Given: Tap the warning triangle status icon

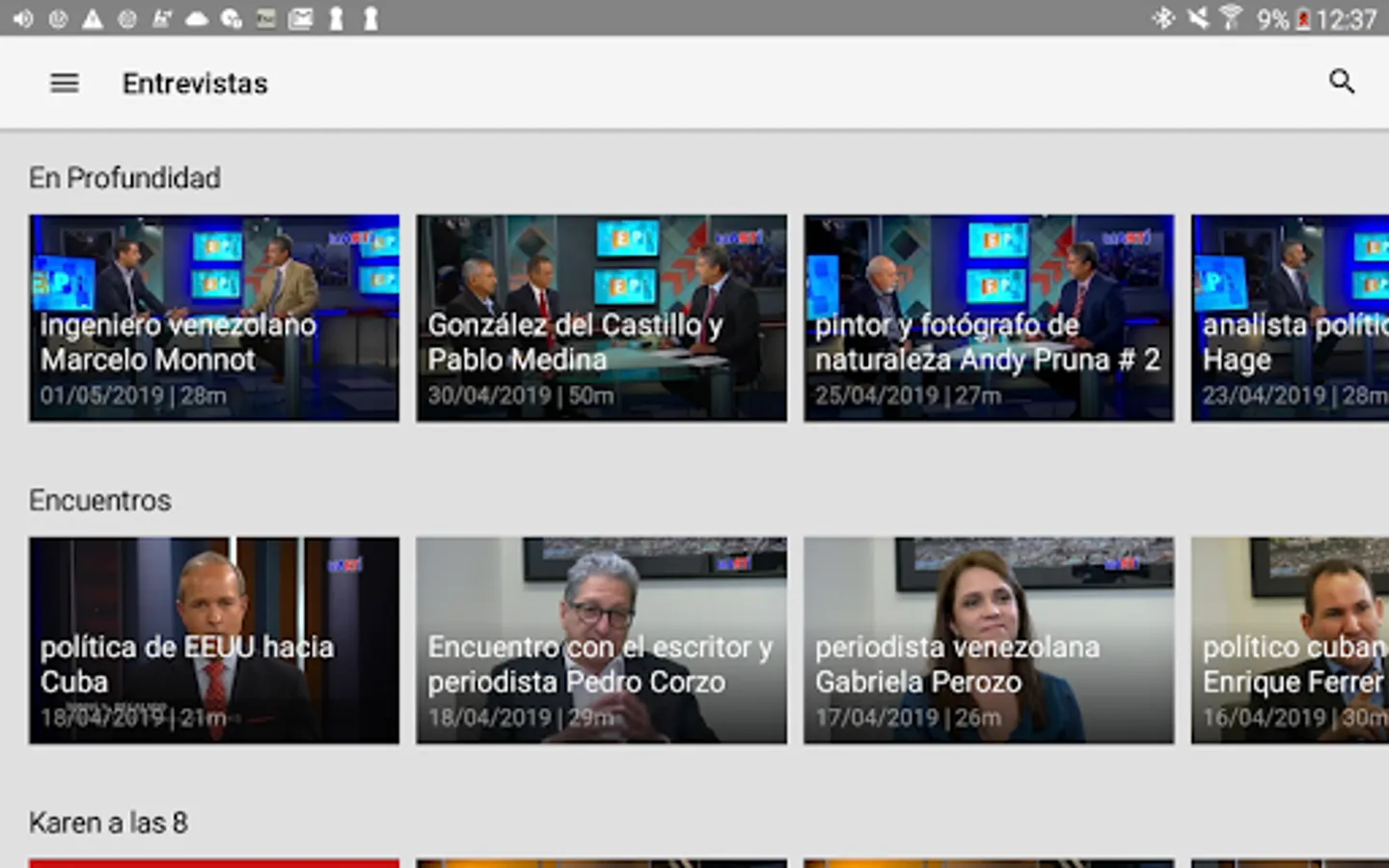Looking at the screenshot, I should click(x=93, y=18).
